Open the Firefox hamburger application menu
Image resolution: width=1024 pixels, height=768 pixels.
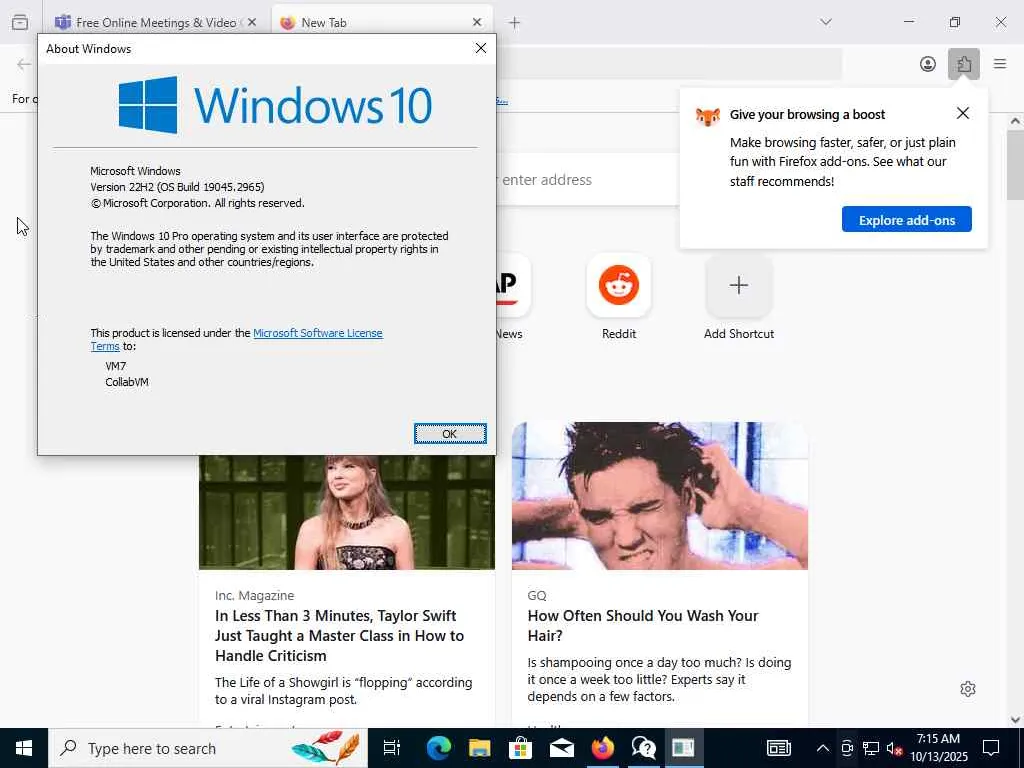coord(1000,64)
